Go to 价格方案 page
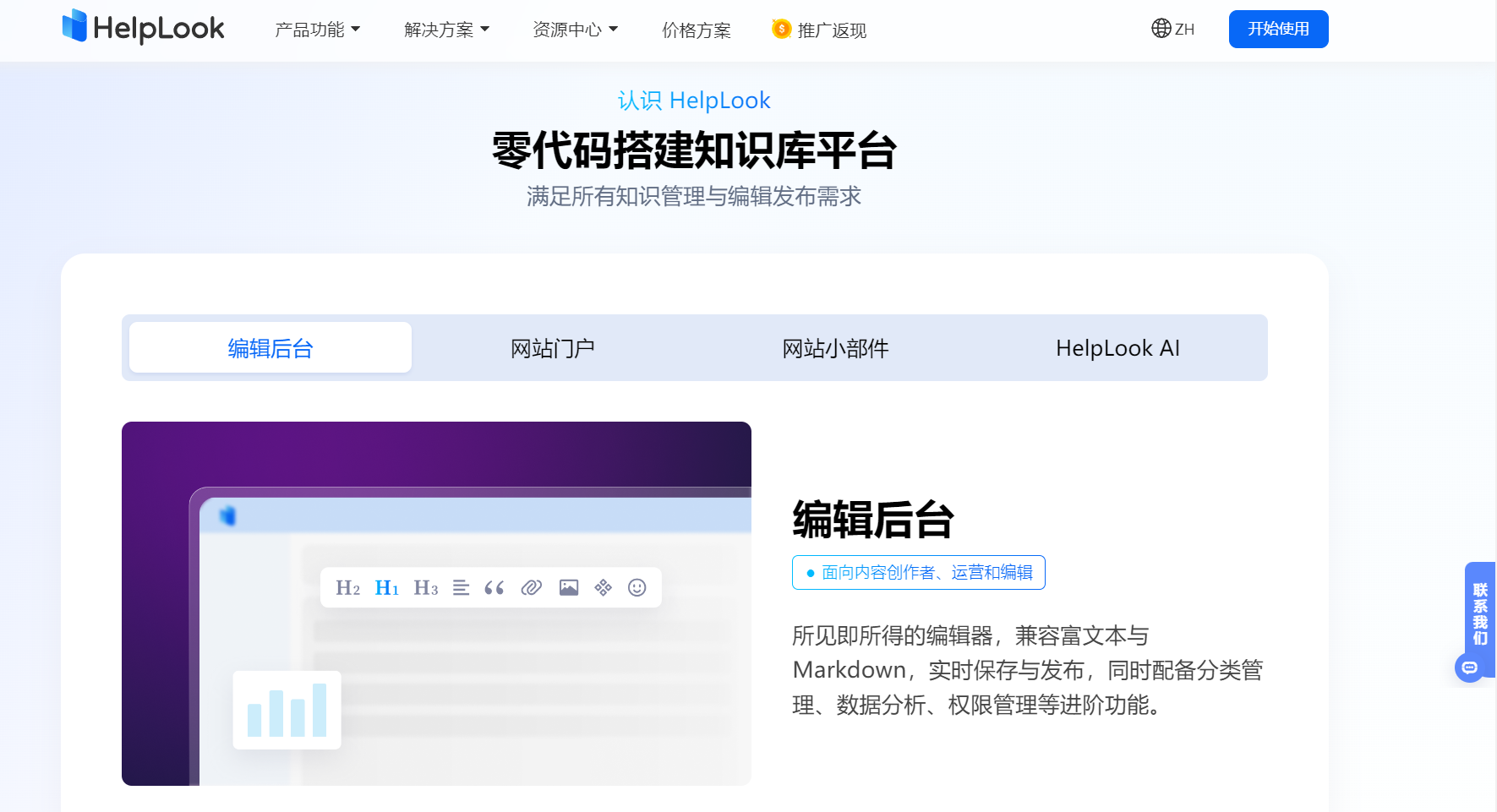 click(x=696, y=30)
